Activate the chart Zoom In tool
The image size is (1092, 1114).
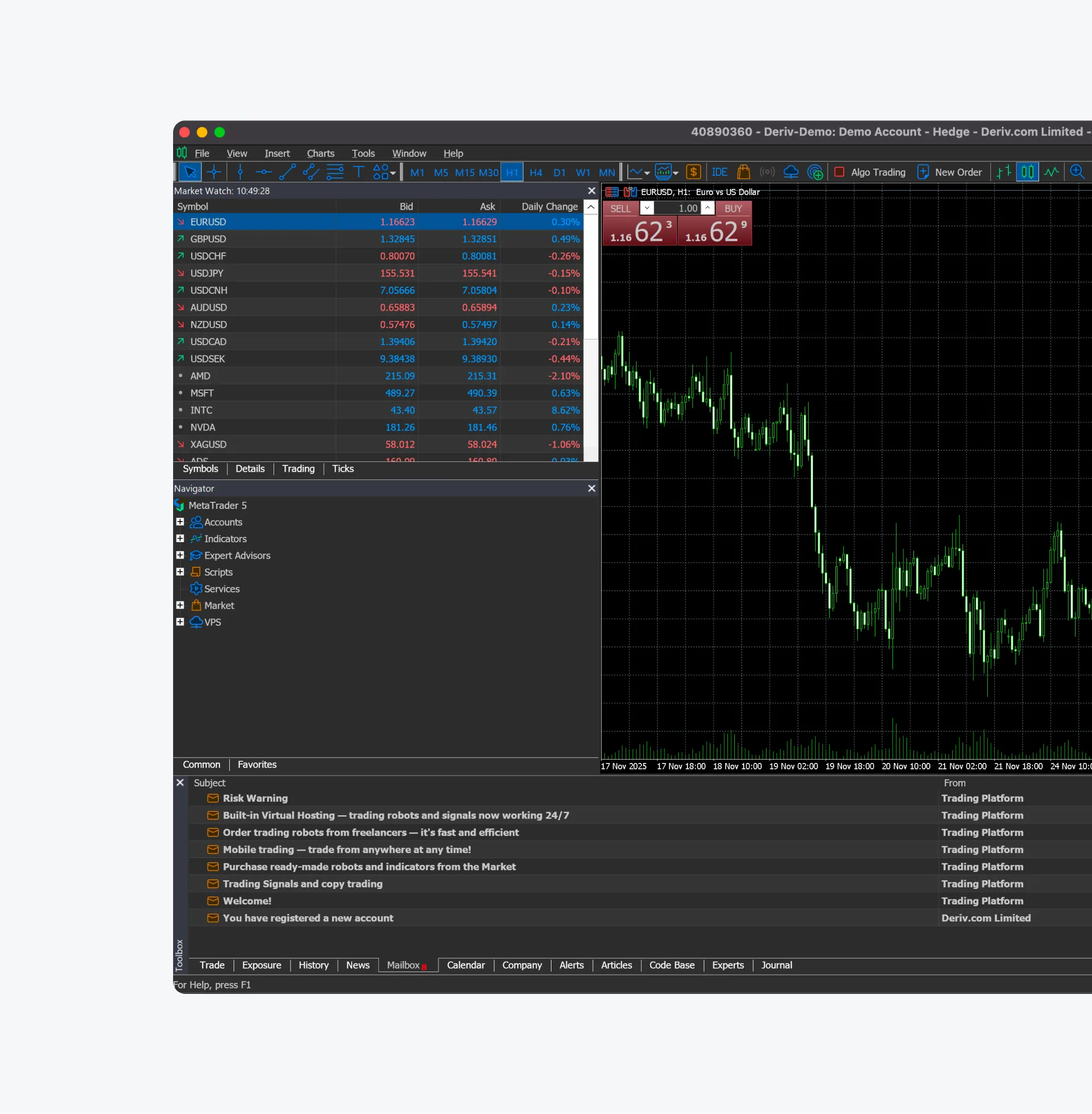(1077, 172)
